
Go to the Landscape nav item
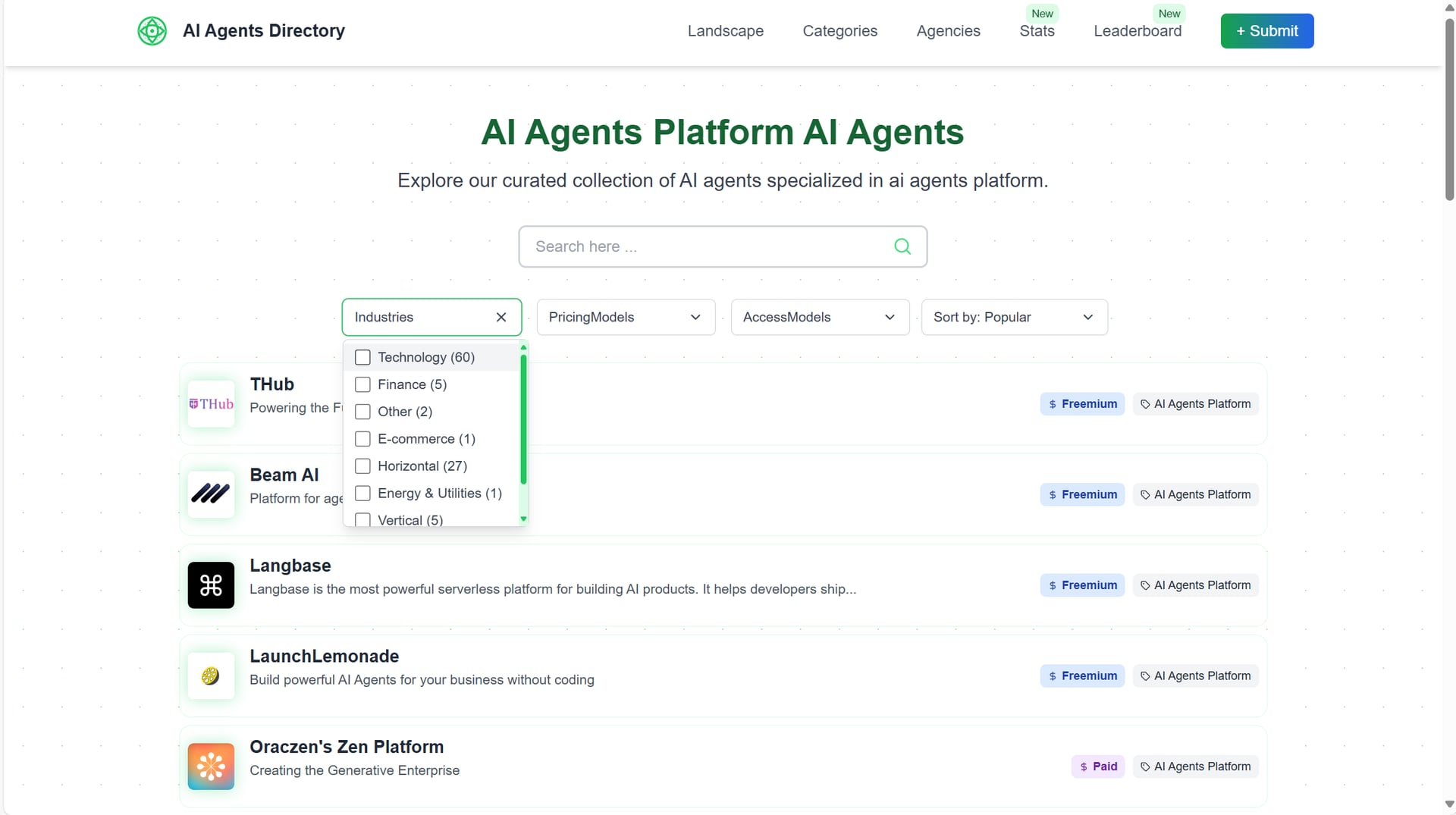726,31
